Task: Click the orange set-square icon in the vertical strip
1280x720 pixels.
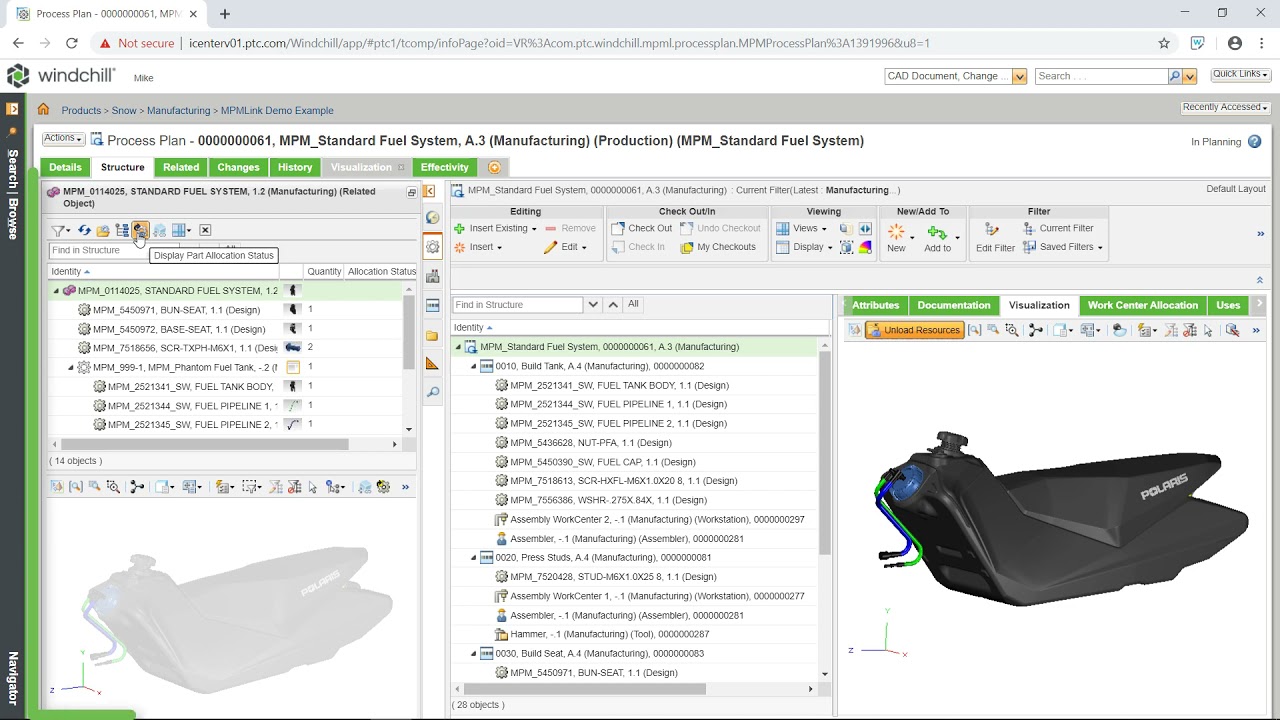Action: (432, 364)
